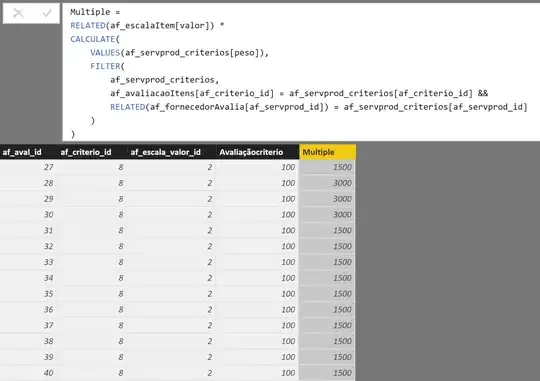Select af_aval_id cell with value 34
This screenshot has height=381, width=540.
pyautogui.click(x=29, y=278)
